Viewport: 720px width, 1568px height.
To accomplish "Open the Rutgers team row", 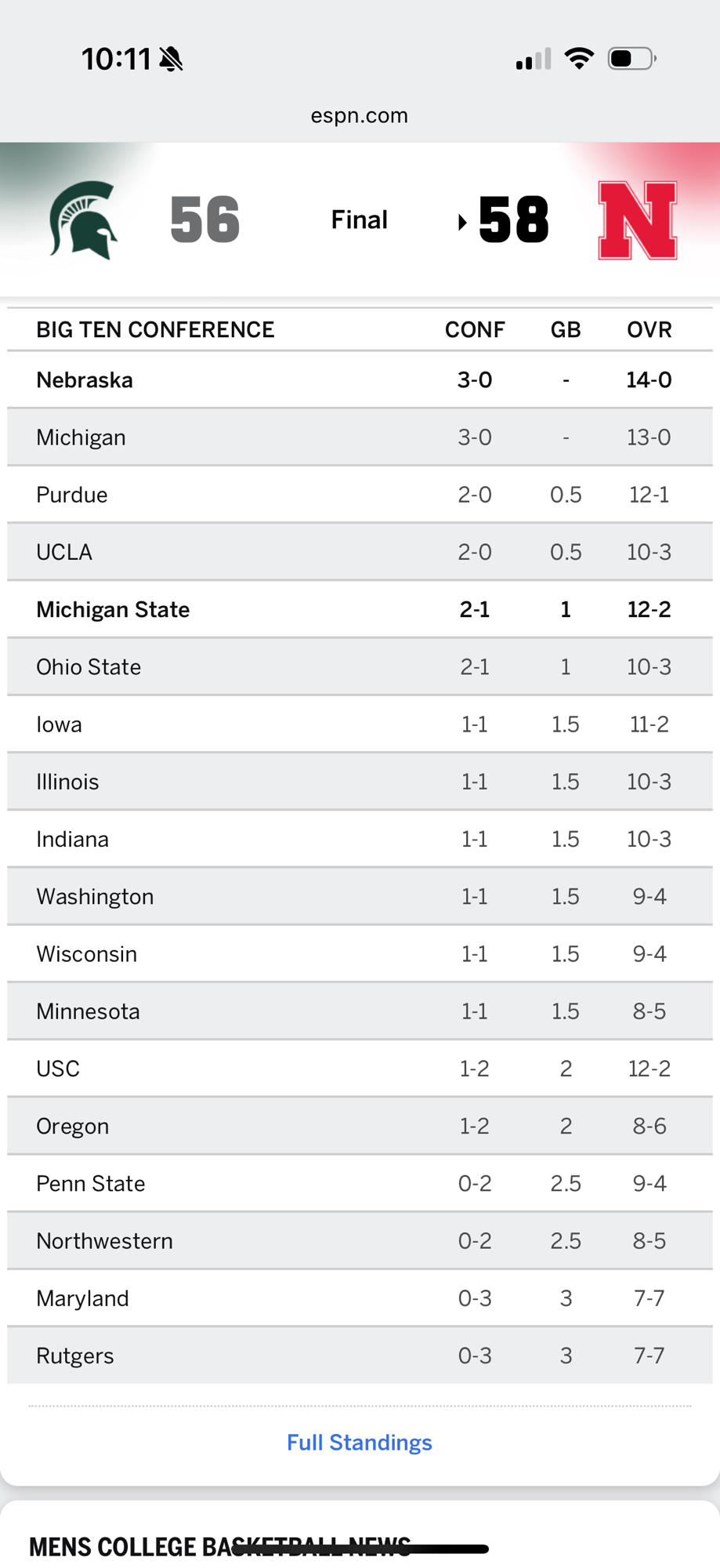I will tap(75, 1356).
